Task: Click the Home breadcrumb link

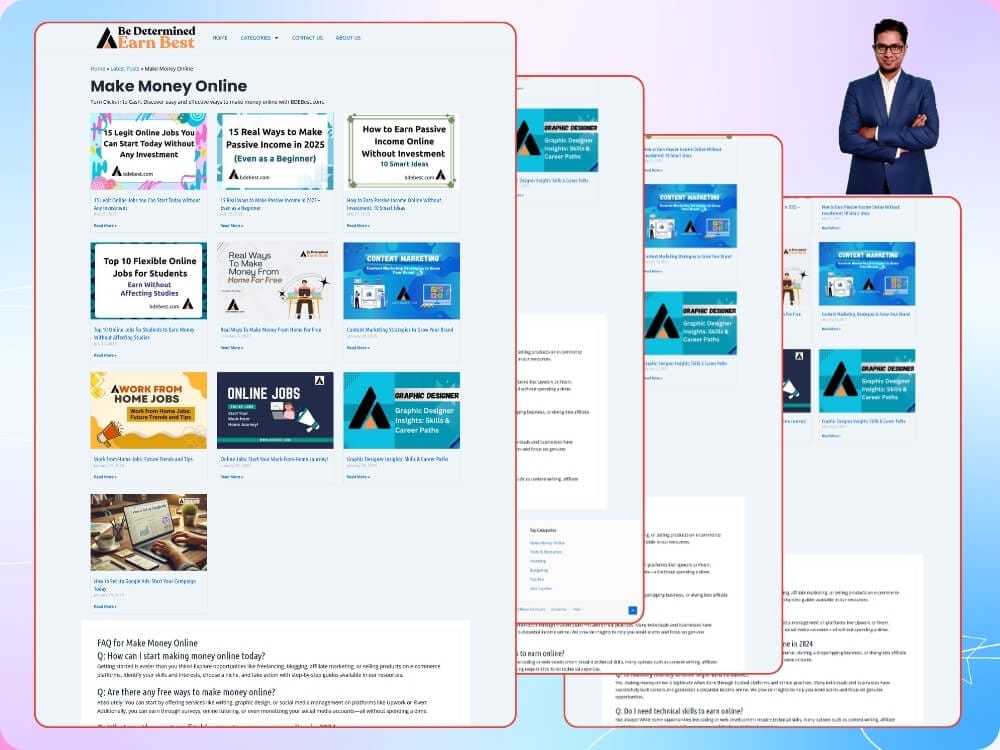Action: click(x=97, y=69)
